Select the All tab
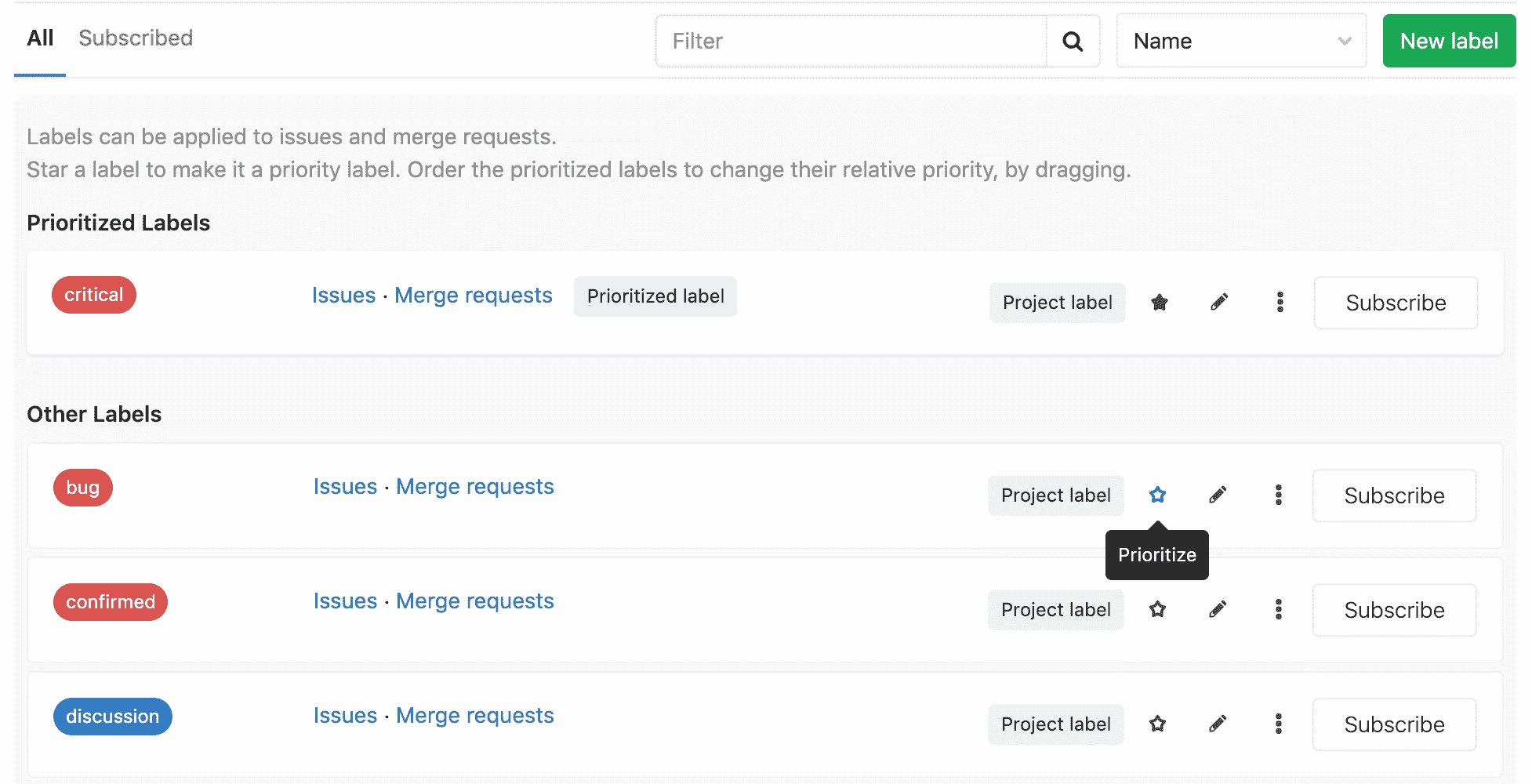Viewport: 1532px width, 784px height. [40, 38]
